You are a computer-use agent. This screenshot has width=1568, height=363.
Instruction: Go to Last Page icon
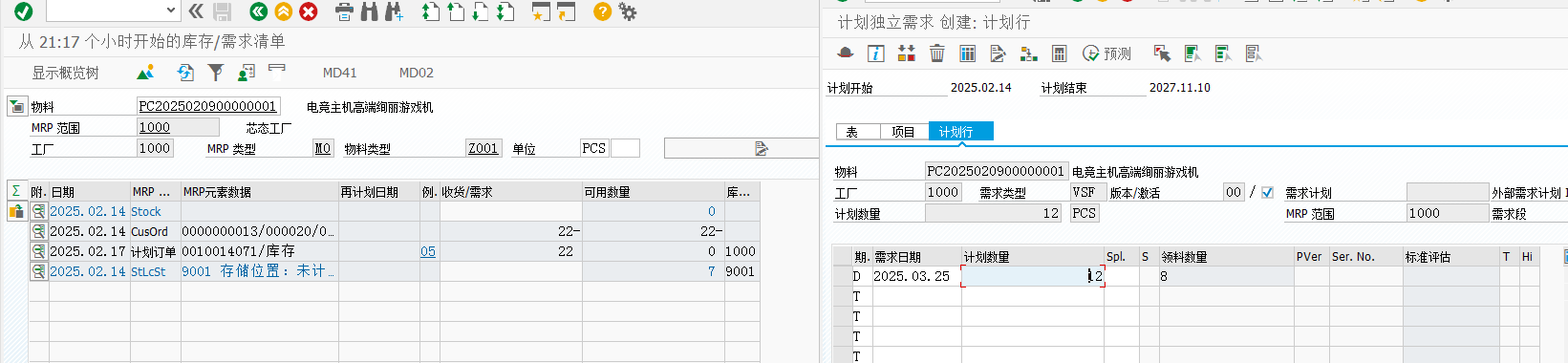click(x=505, y=12)
